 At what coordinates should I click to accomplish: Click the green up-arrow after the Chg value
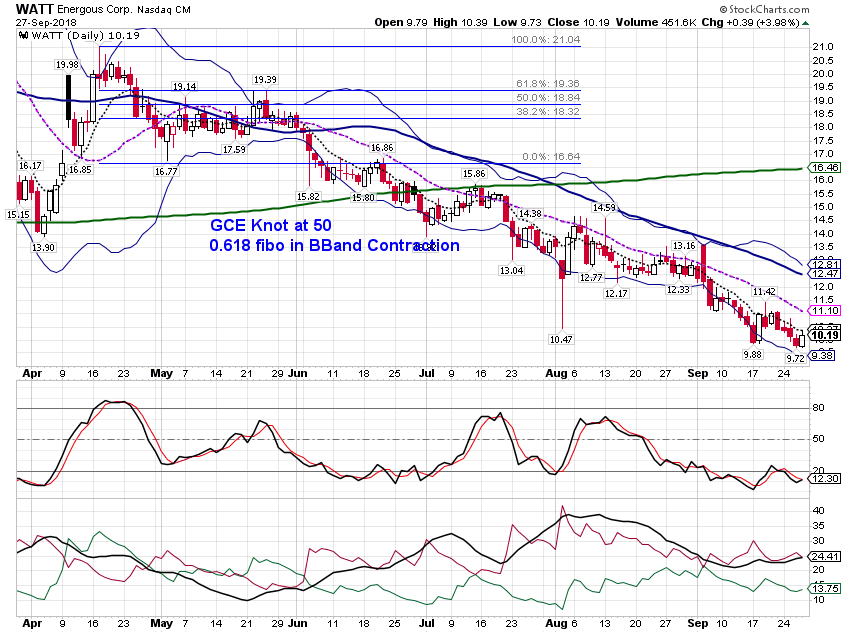[806, 23]
